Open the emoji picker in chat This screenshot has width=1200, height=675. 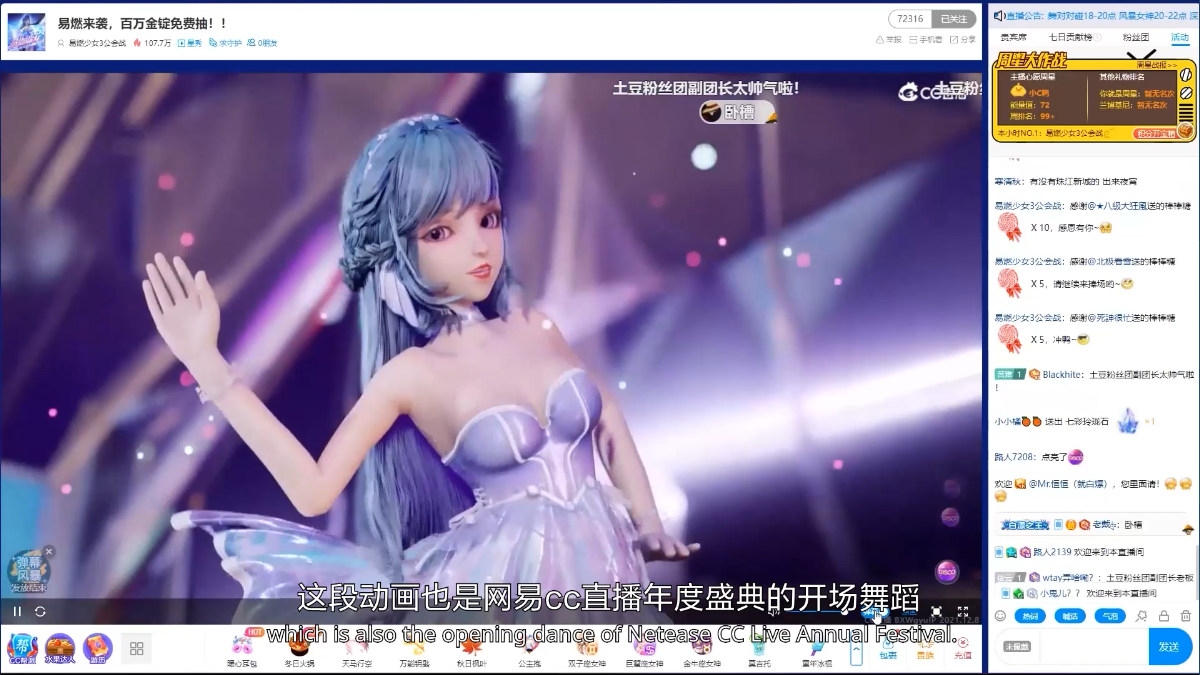coord(1001,616)
